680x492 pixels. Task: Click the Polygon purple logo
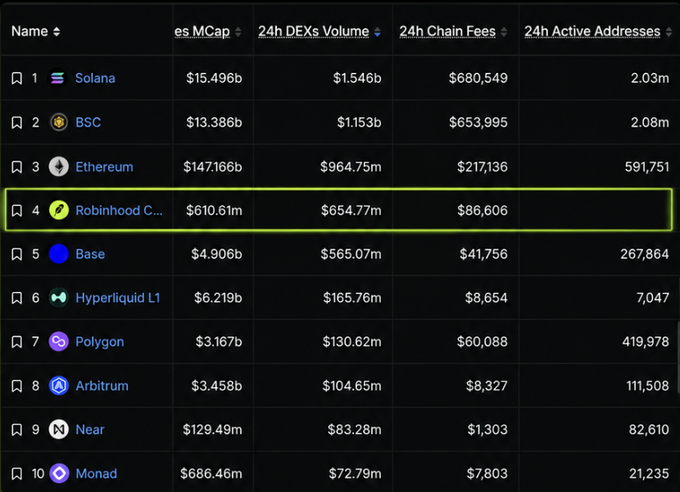pos(59,342)
